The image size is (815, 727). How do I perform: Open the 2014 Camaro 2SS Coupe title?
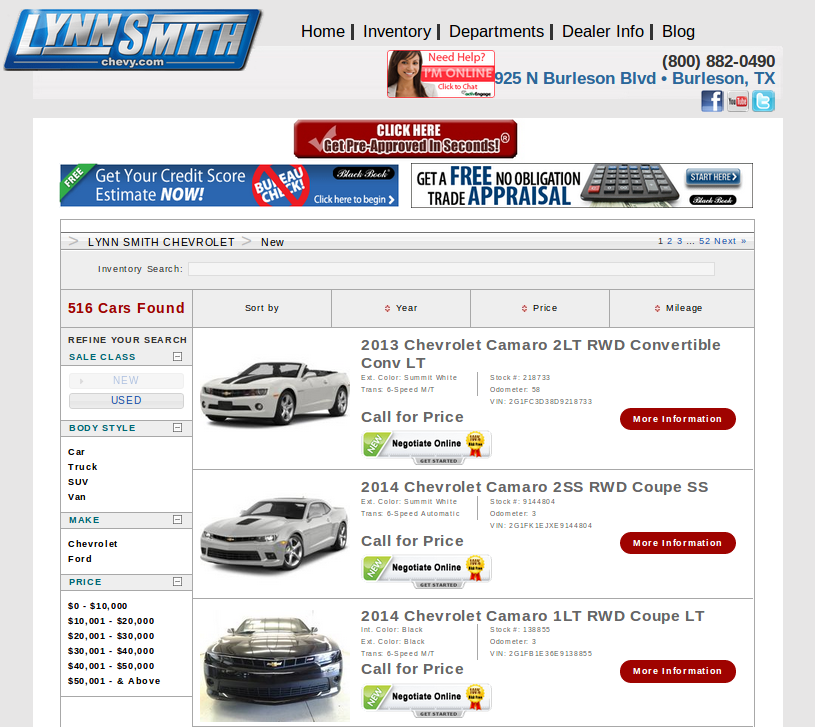534,487
